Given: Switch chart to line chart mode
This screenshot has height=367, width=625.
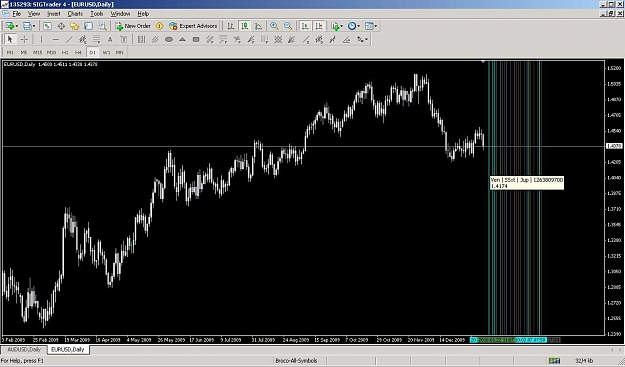Looking at the screenshot, I should pyautogui.click(x=258, y=26).
